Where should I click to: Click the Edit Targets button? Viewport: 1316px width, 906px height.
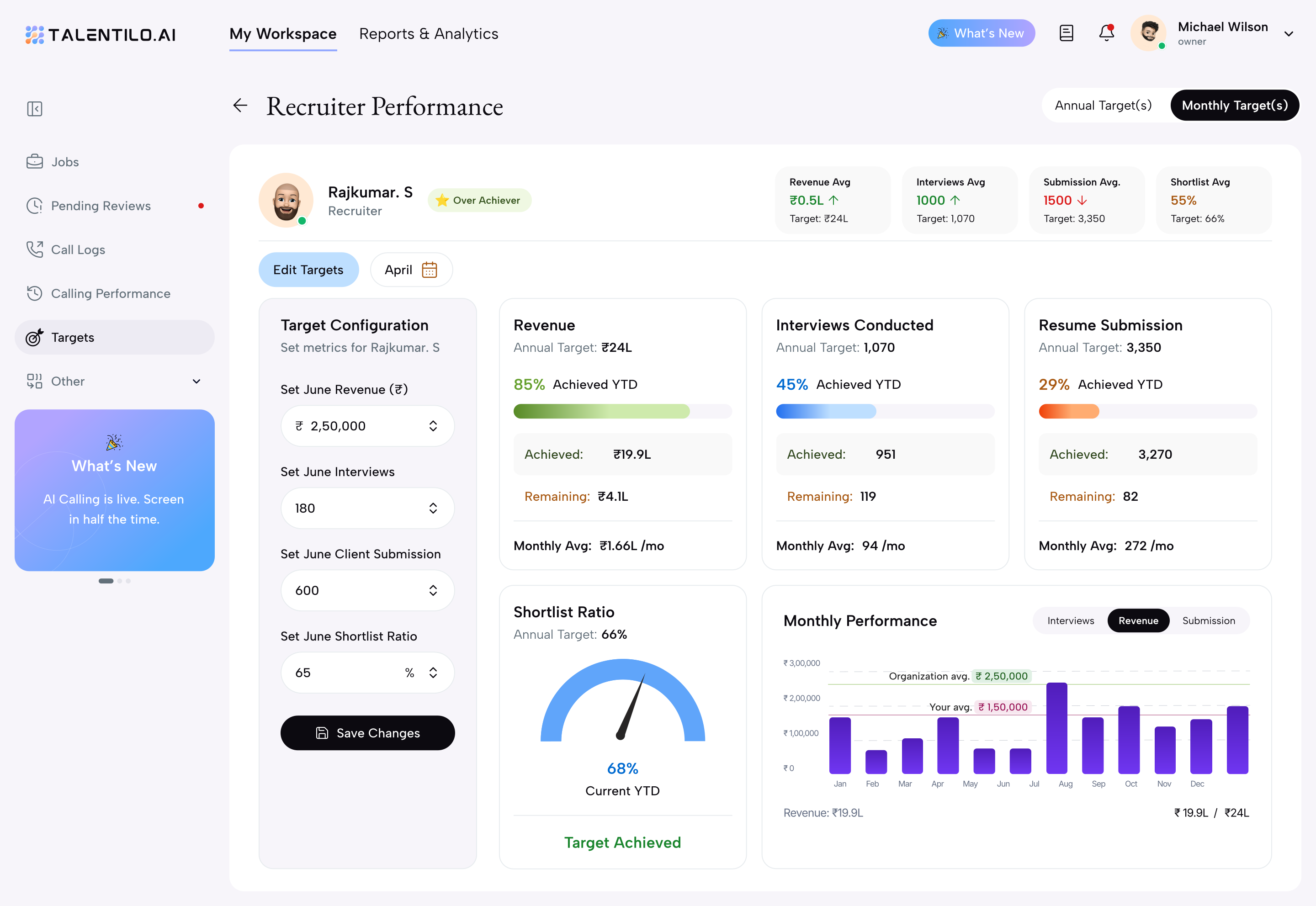(x=308, y=270)
